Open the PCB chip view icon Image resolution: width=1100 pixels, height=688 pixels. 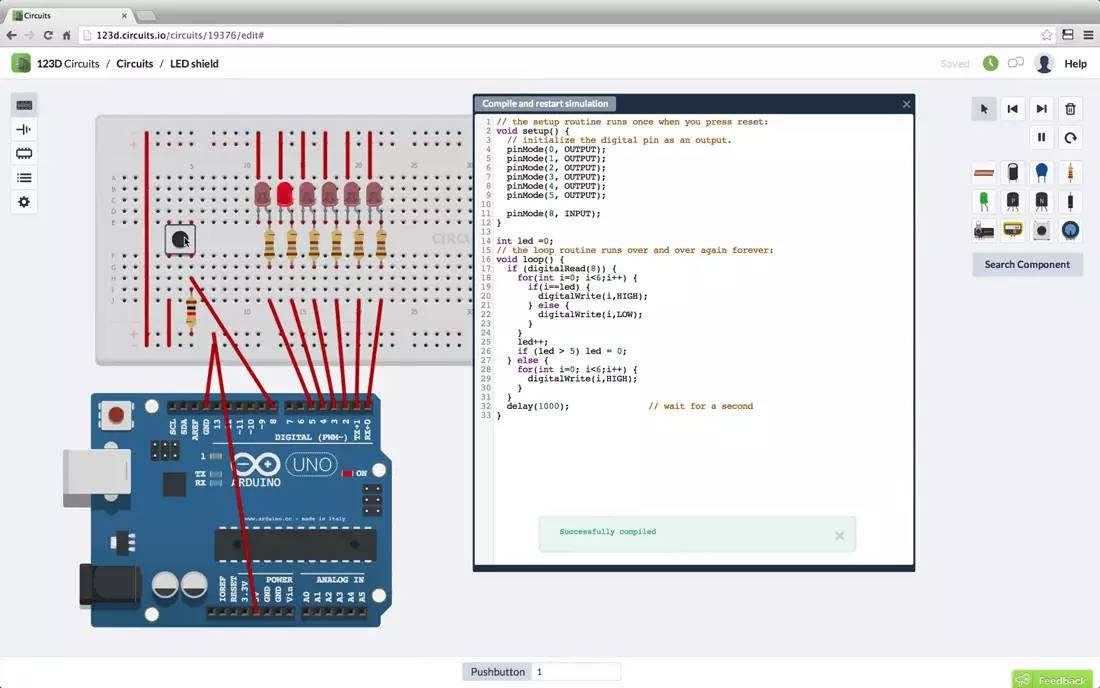pos(24,153)
